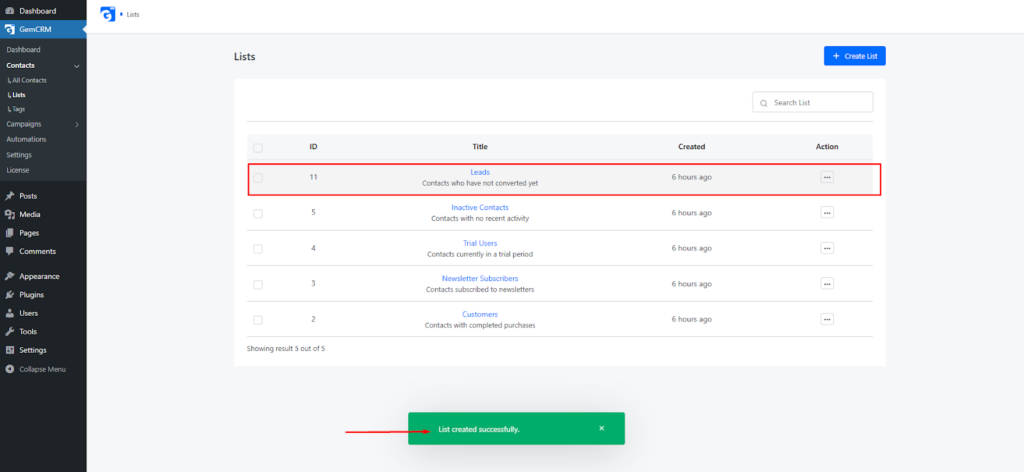The height and width of the screenshot is (472, 1024).
Task: Click 'Showing result 5 out of 5' text
Action: point(286,349)
